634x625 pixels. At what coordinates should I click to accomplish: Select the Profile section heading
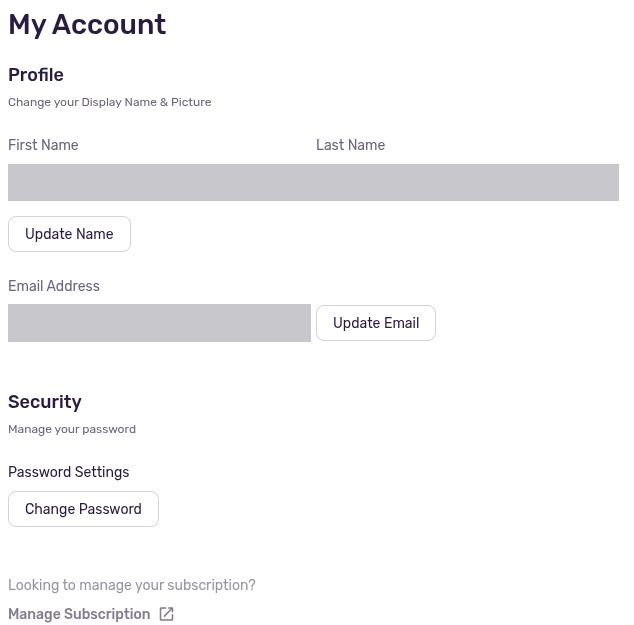[x=36, y=75]
